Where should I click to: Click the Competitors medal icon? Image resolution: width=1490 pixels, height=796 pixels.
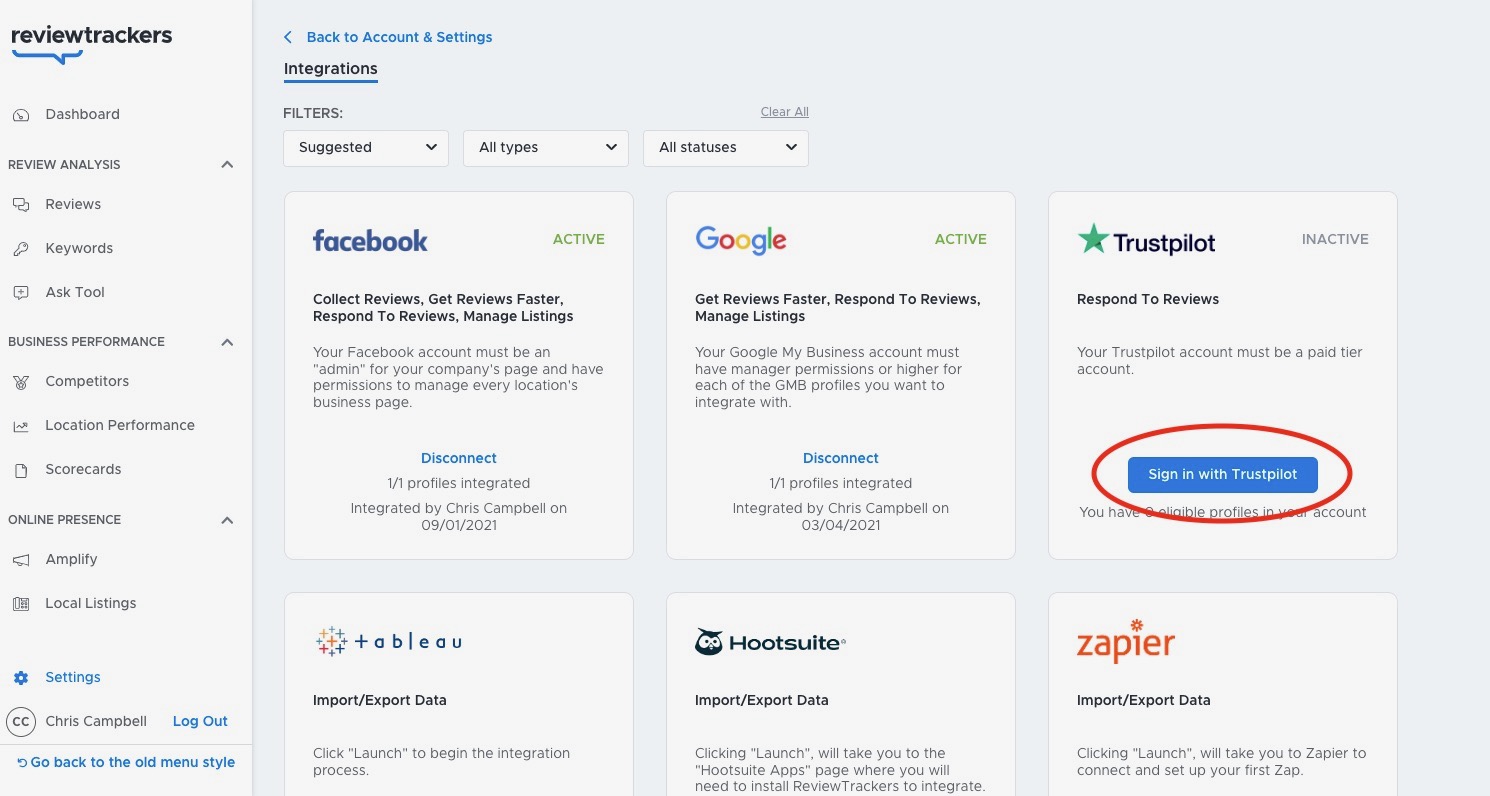[21, 382]
